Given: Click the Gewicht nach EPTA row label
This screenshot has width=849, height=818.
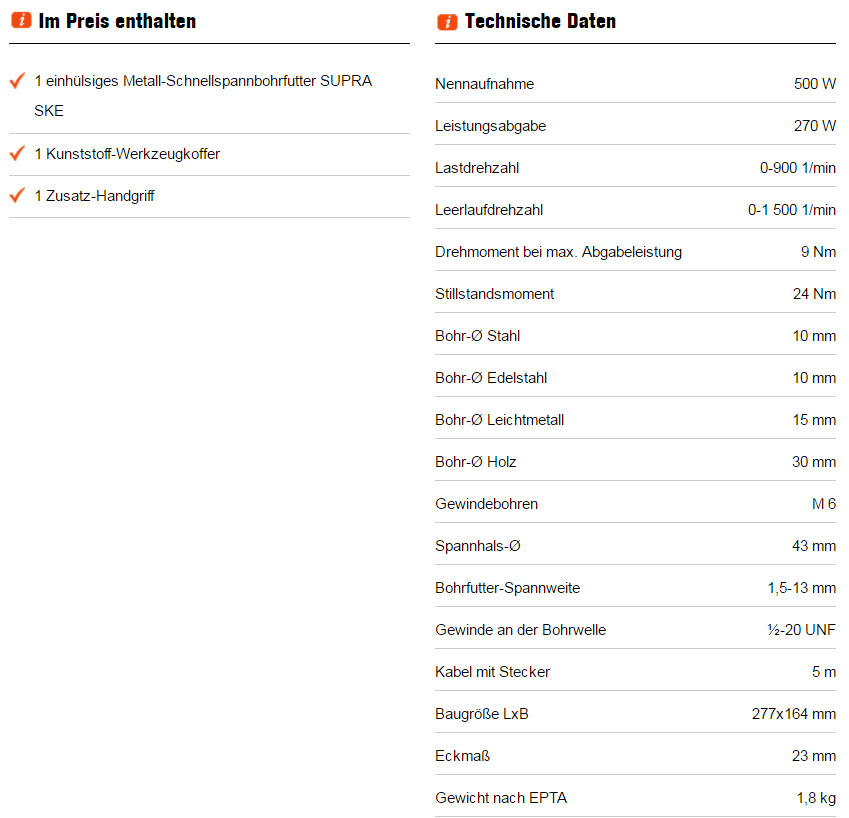Looking at the screenshot, I should tap(501, 798).
